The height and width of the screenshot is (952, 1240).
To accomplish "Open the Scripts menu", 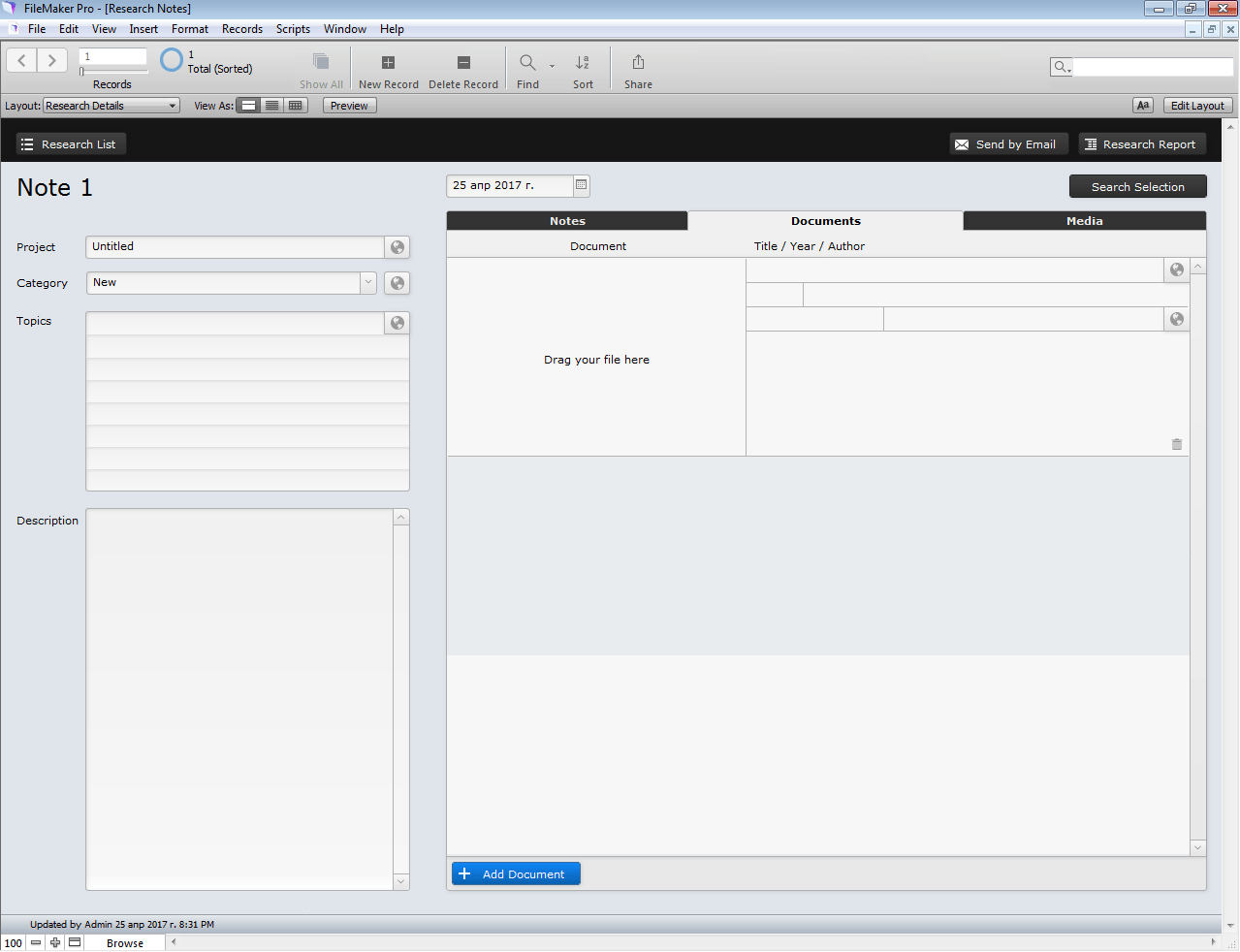I will [x=293, y=29].
